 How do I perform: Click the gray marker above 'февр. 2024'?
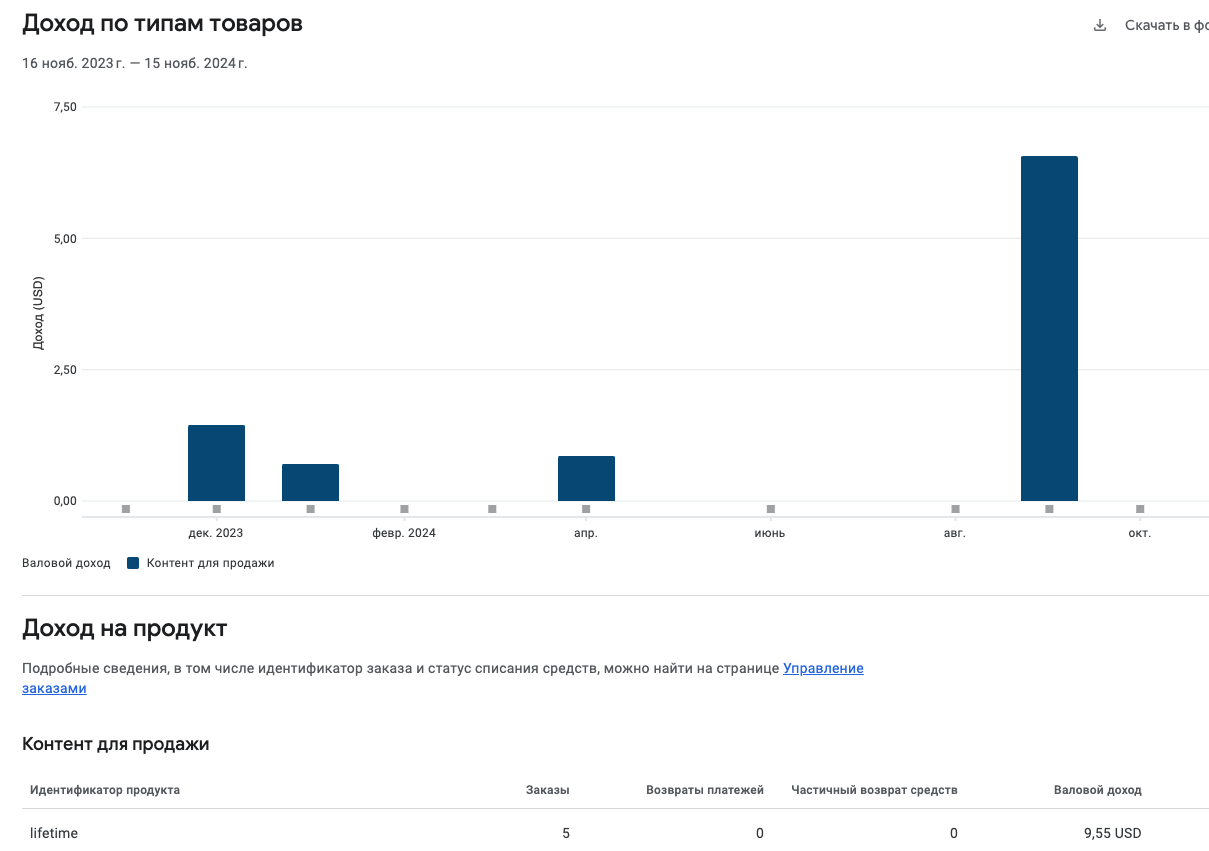point(404,509)
